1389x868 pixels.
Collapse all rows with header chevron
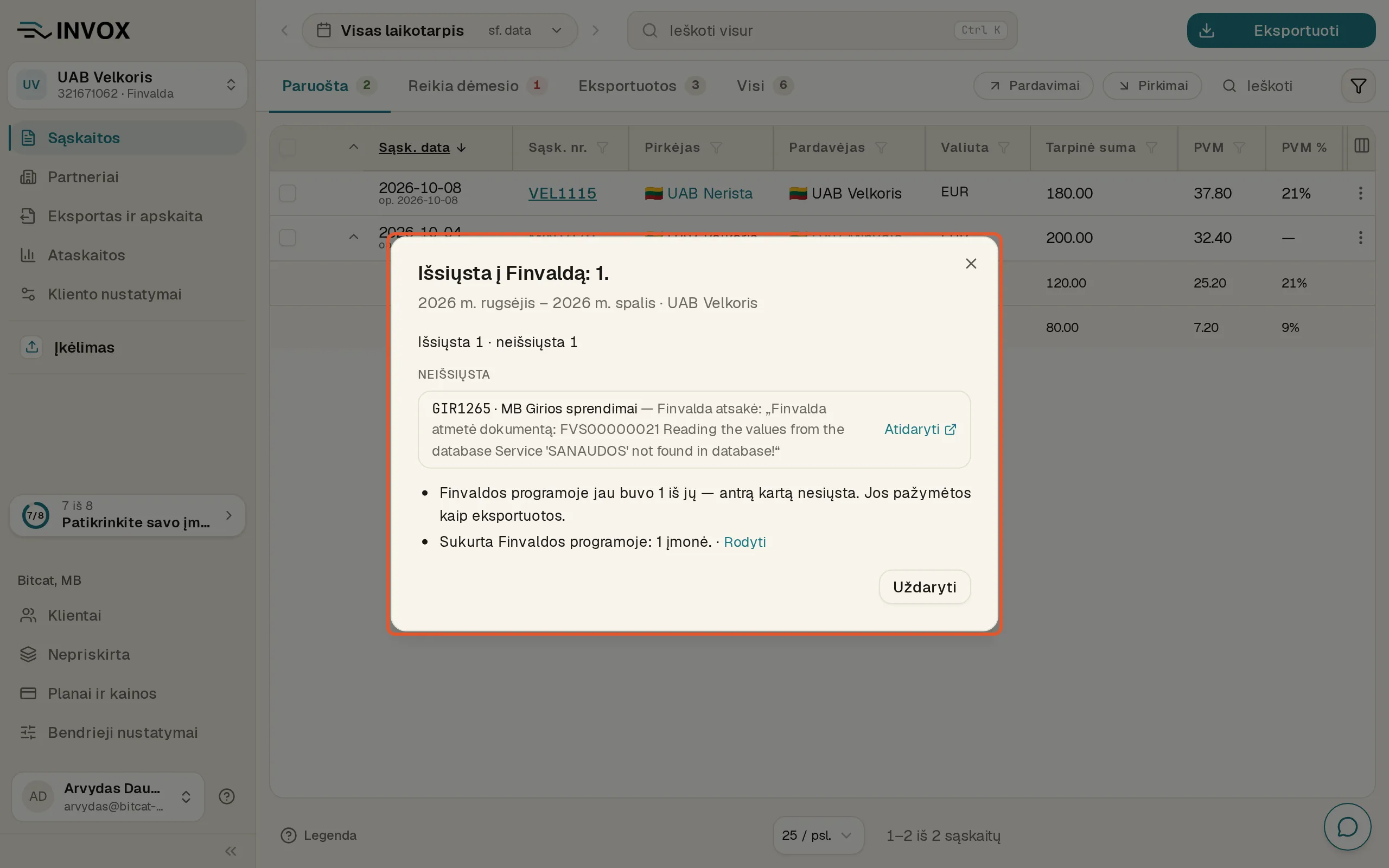pyautogui.click(x=354, y=147)
